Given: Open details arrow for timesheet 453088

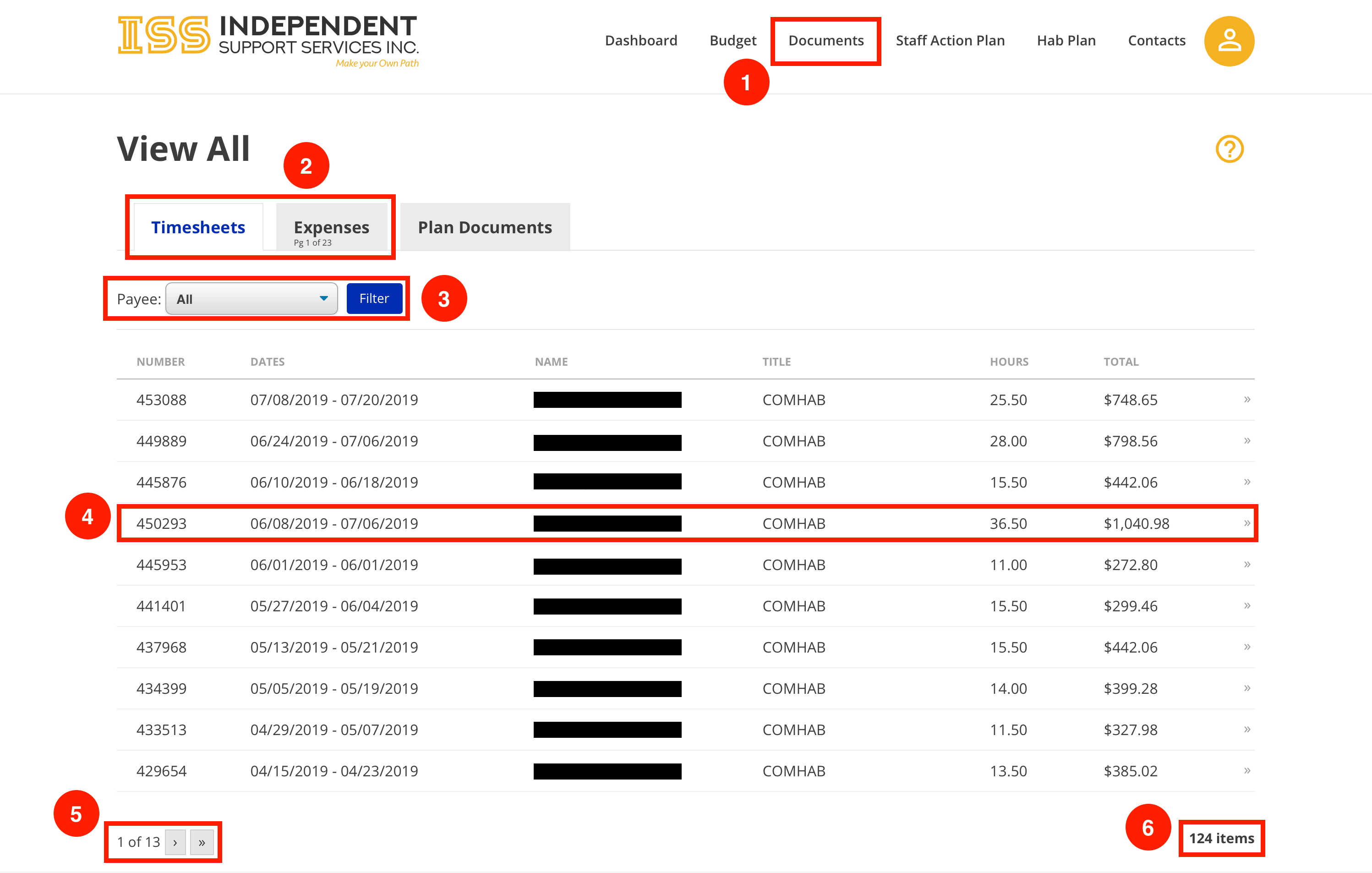Looking at the screenshot, I should click(x=1246, y=400).
